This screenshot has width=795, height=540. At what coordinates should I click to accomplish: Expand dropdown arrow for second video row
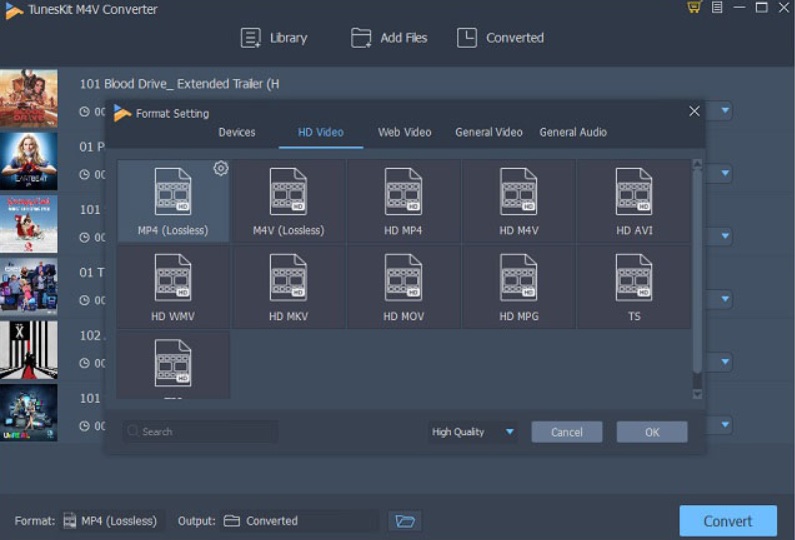(x=725, y=173)
